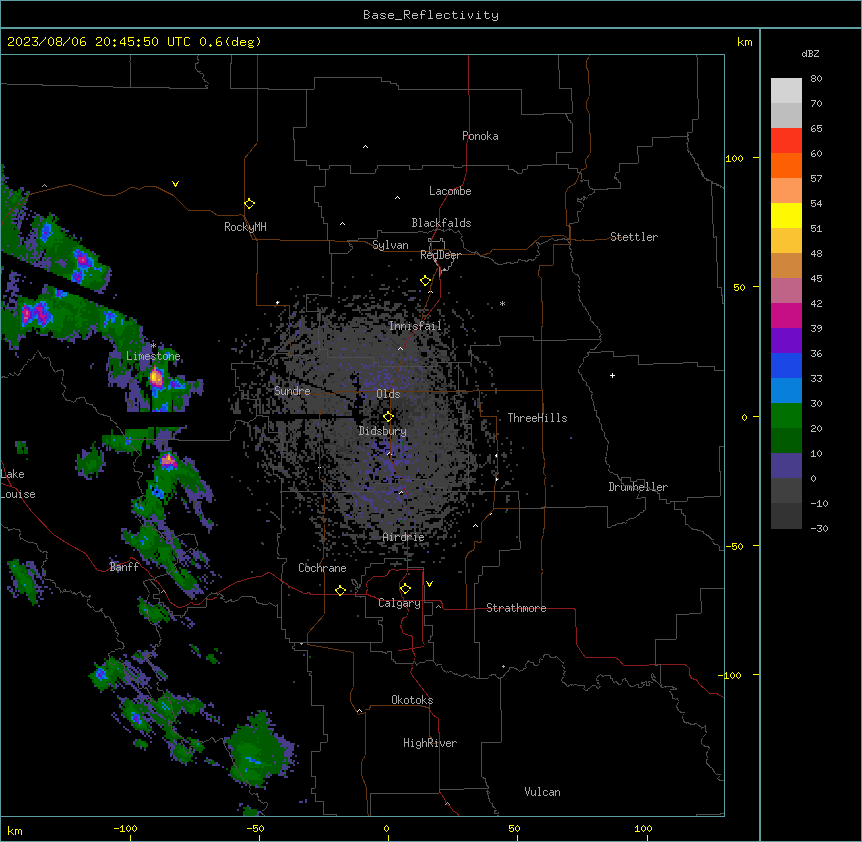This screenshot has width=862, height=842.
Task: Click the Limestone label
Action: coord(153,356)
